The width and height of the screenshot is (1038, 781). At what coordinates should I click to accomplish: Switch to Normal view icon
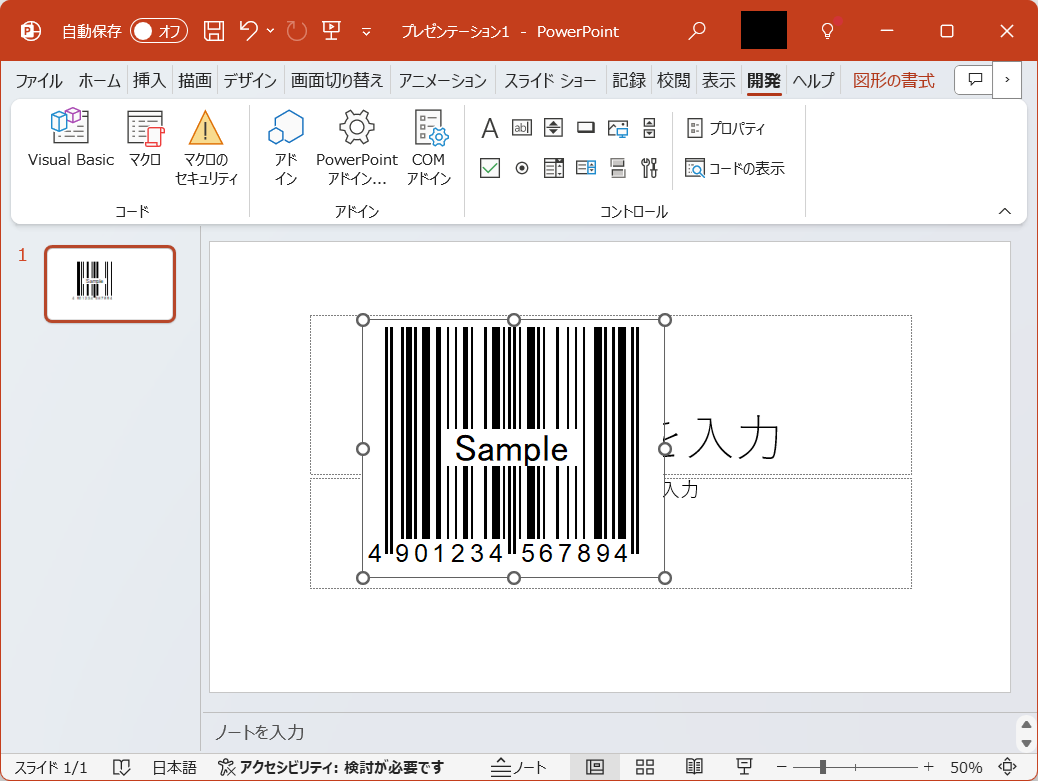point(594,767)
